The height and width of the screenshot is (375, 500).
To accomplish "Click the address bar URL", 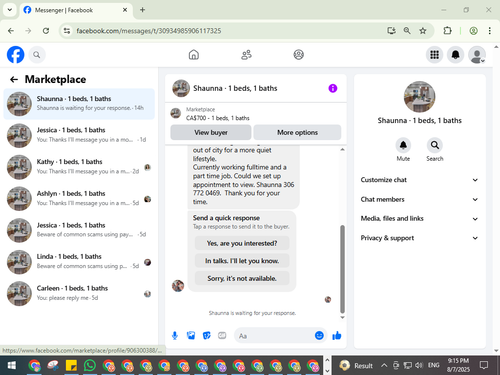I will point(149,31).
